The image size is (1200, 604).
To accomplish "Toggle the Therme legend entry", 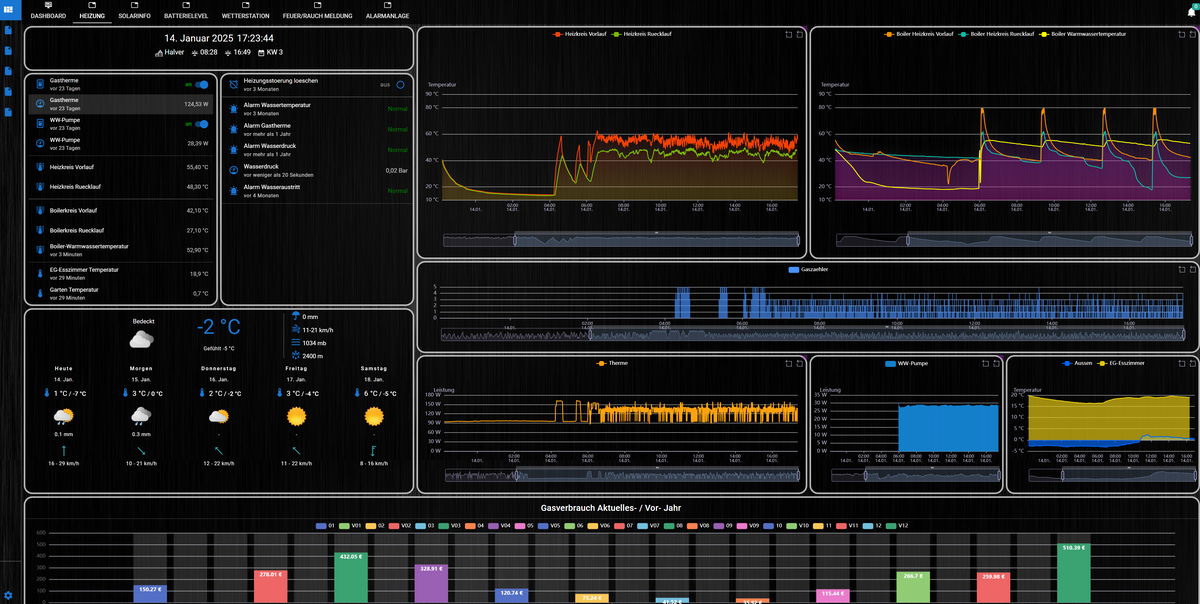I will tap(612, 363).
